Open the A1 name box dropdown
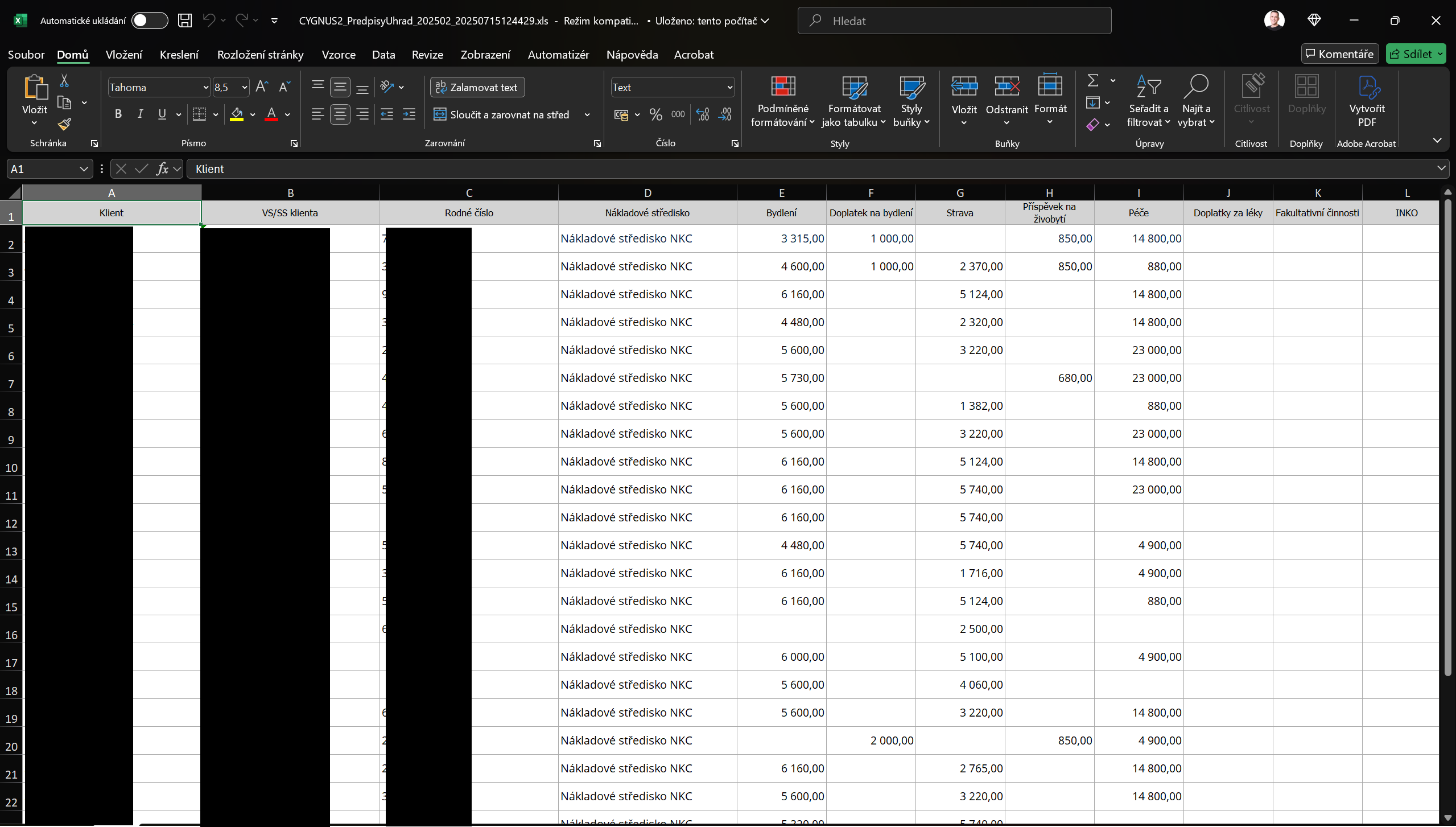 click(84, 169)
